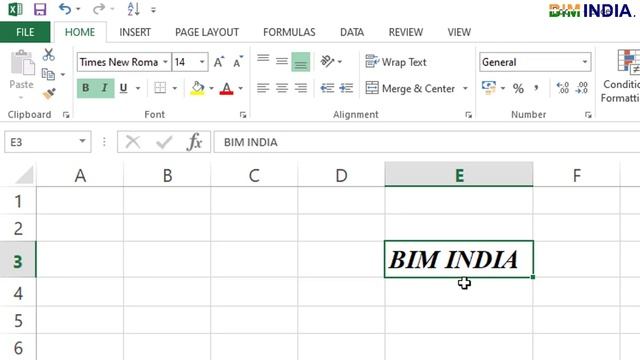Click the Paste clipboard icon

(22, 63)
